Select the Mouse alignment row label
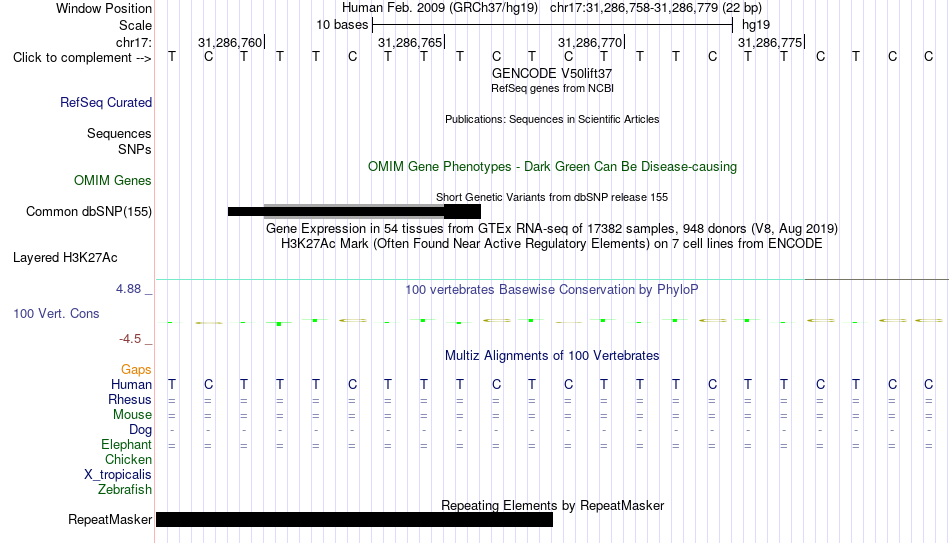Screen dimensions: 950x543 click(133, 415)
